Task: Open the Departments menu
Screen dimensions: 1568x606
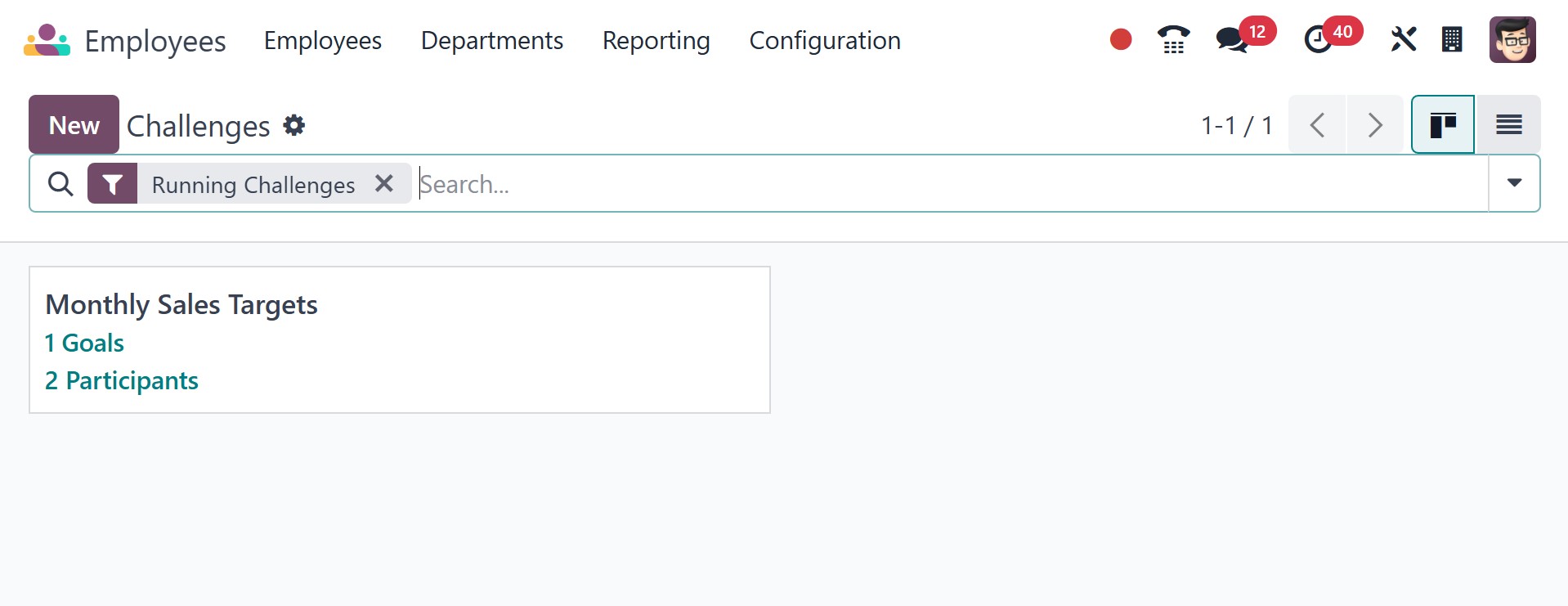Action: tap(491, 40)
